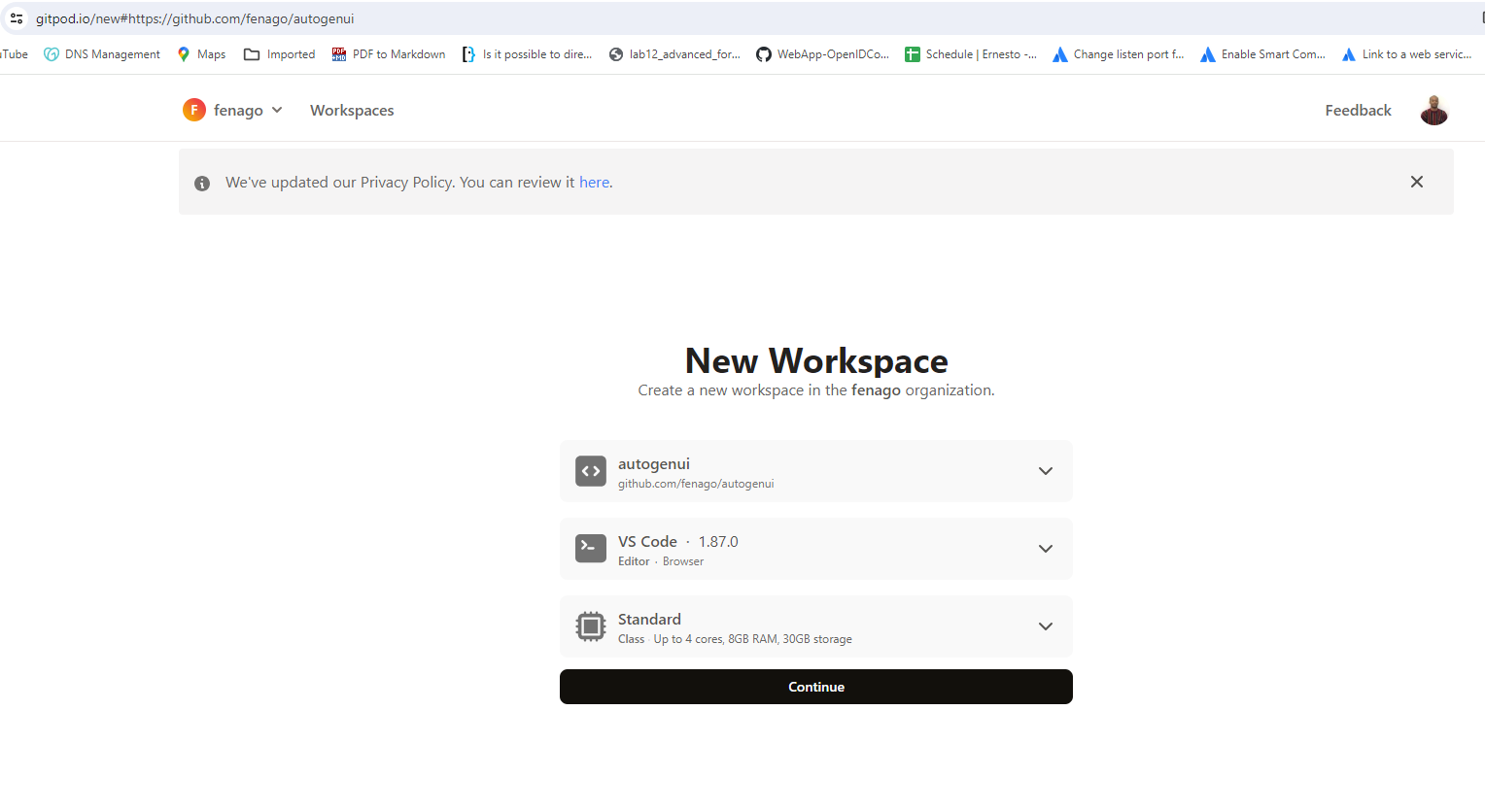Click the site info icon in address bar
This screenshot has width=1485, height=812.
coord(17,18)
